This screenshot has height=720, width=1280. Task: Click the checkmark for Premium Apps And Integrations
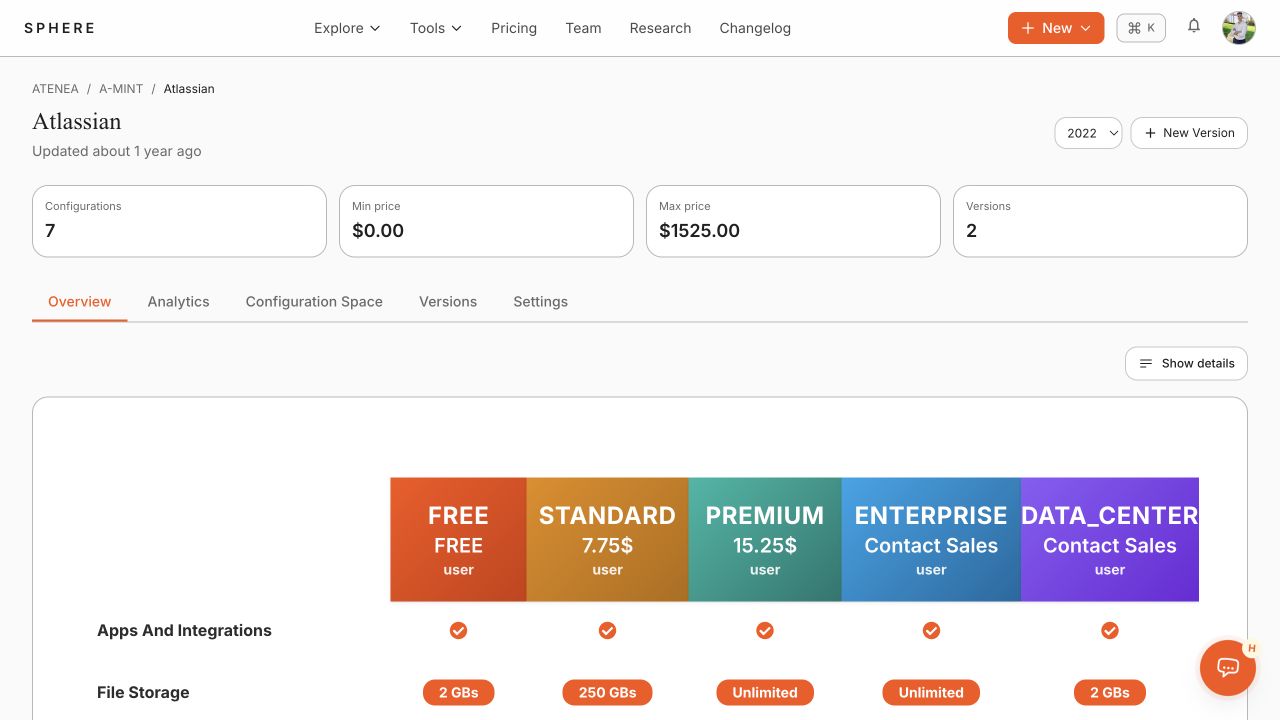765,630
